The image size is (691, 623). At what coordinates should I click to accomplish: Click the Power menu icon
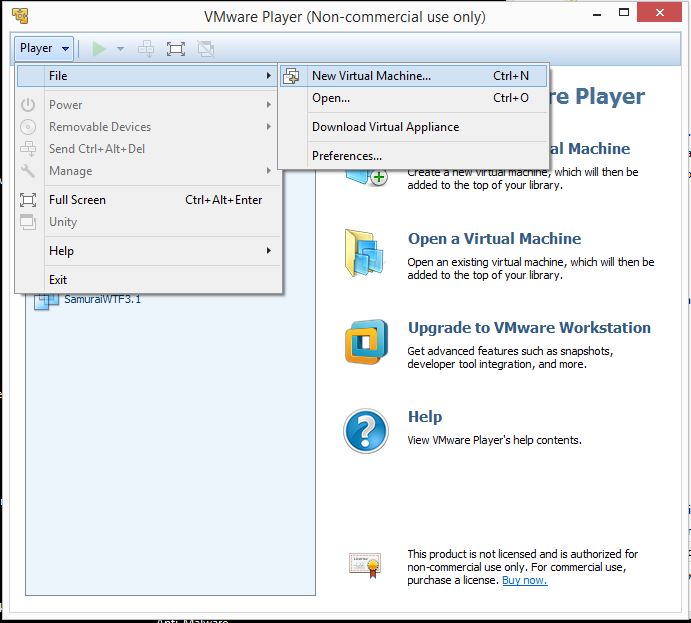point(28,105)
